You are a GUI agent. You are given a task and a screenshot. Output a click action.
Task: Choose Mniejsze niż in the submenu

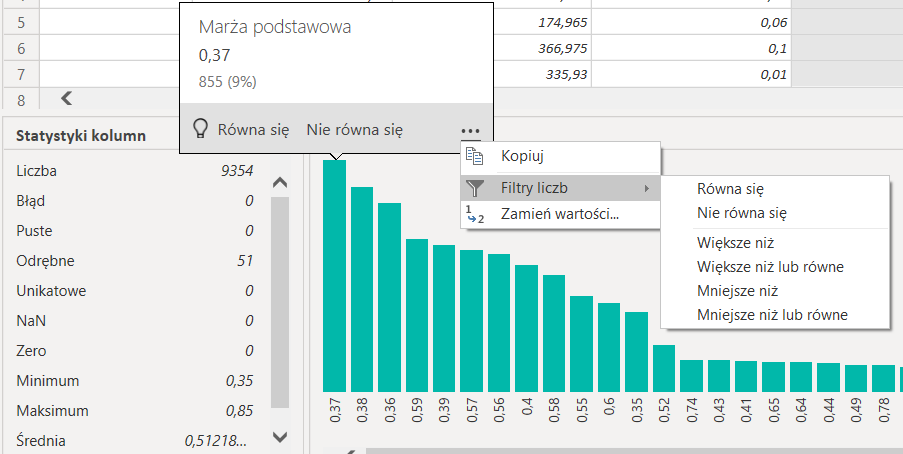point(737,290)
